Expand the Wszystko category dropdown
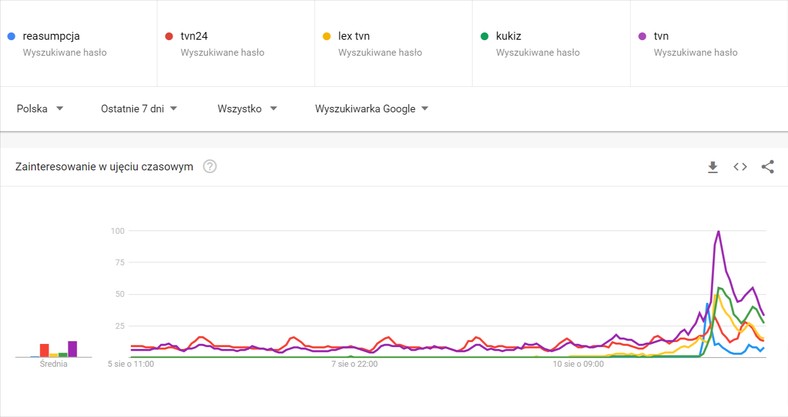Viewport: 788px width, 417px height. 247,109
